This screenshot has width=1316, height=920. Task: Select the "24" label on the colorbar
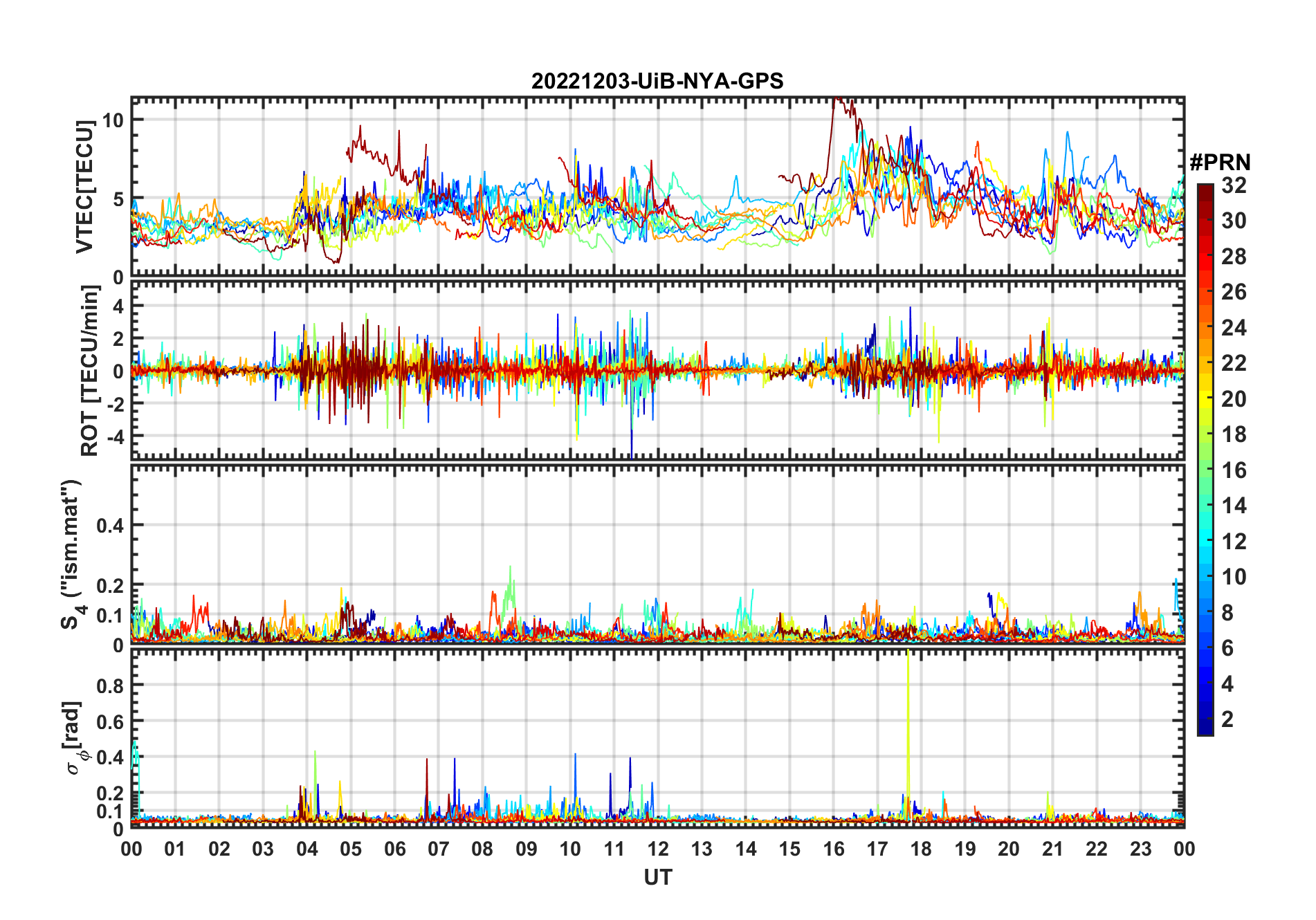click(x=1234, y=328)
